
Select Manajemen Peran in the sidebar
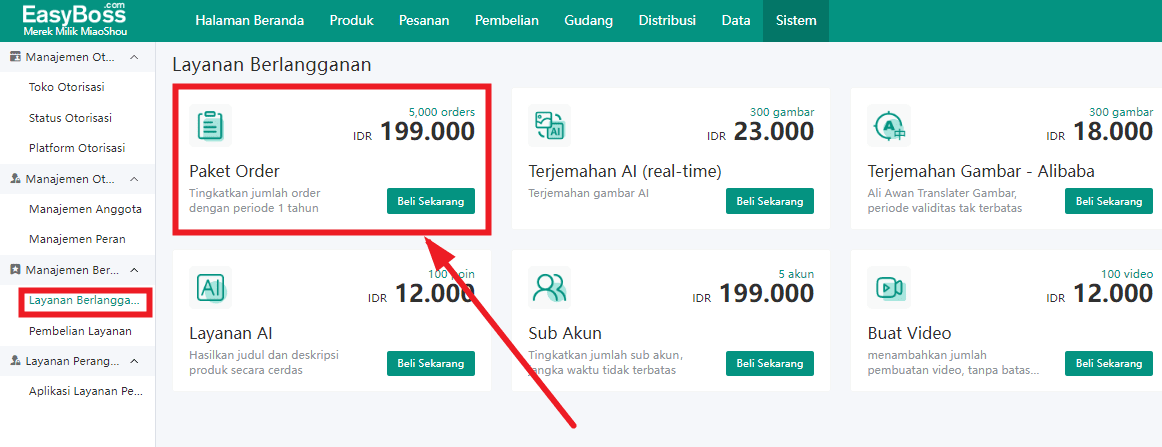(x=77, y=239)
